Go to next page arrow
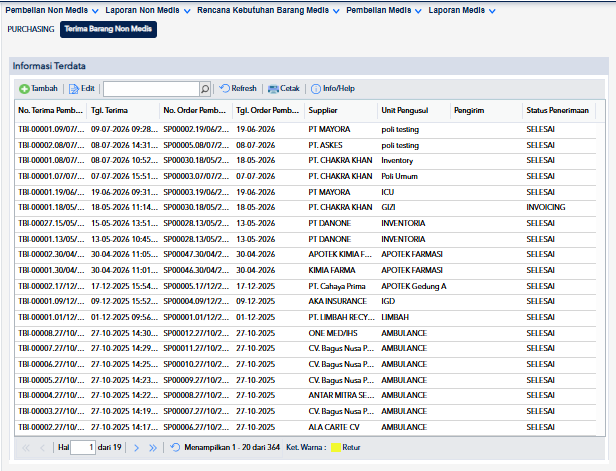 click(x=136, y=448)
